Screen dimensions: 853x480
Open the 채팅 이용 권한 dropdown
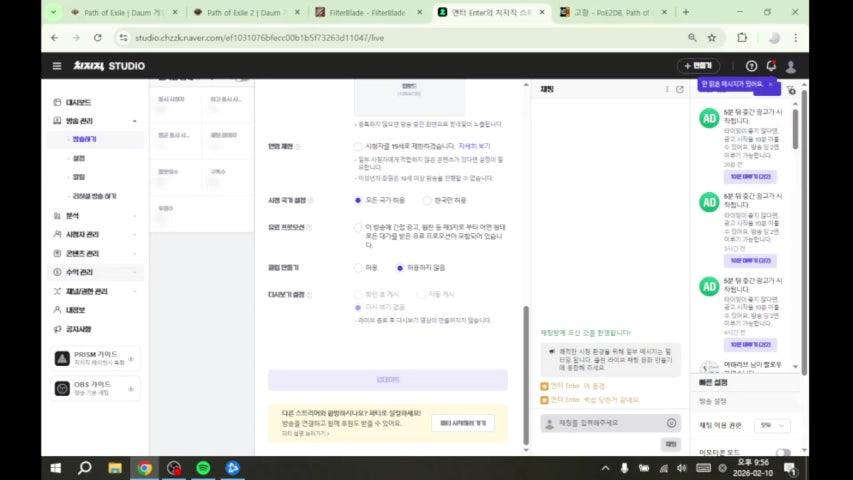[x=772, y=426]
